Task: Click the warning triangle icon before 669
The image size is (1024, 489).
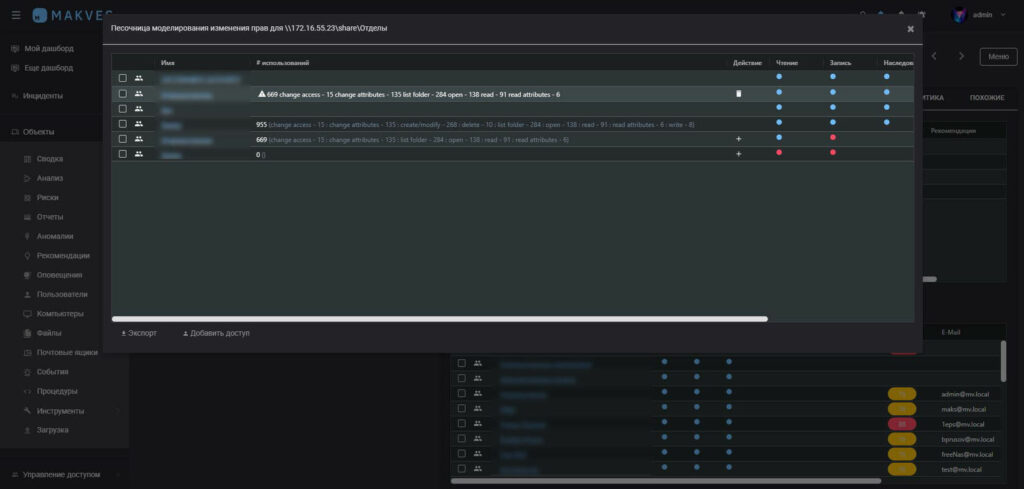Action: tap(261, 94)
